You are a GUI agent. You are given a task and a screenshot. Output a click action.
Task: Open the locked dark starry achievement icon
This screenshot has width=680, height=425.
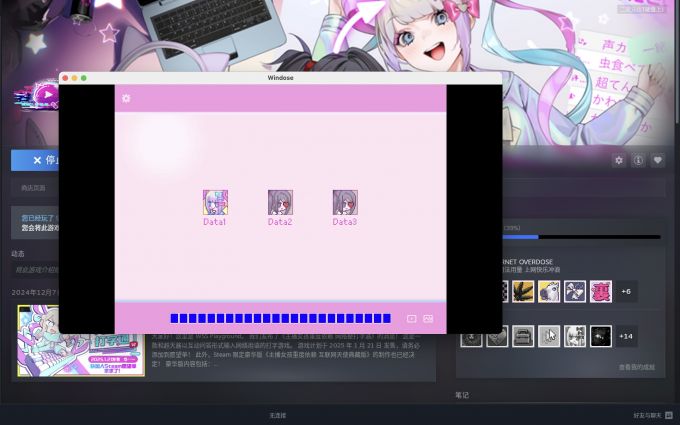(x=601, y=336)
